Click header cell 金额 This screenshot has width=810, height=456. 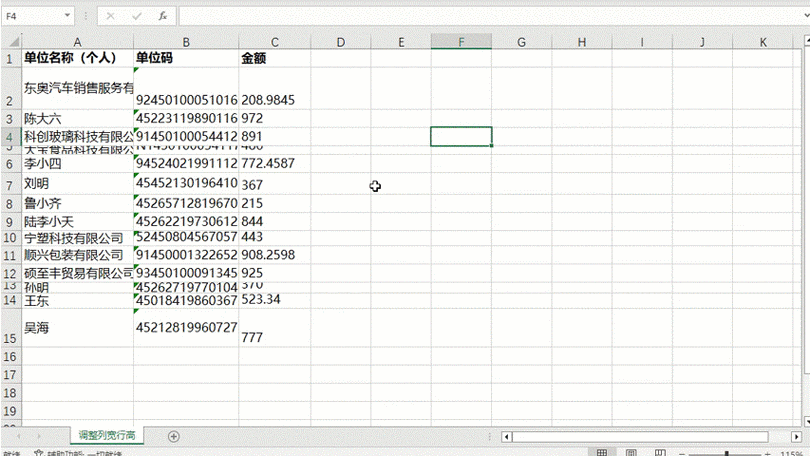coord(275,58)
